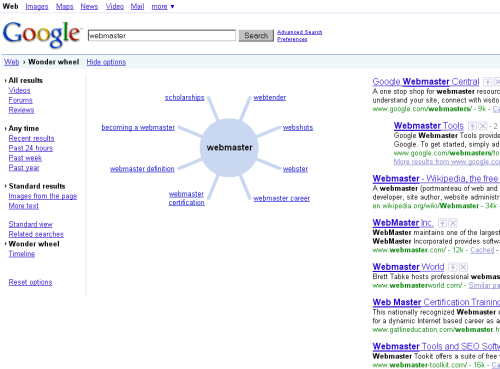This screenshot has width=500, height=369.
Task: Open Google Webmaster Central result
Action: click(426, 82)
